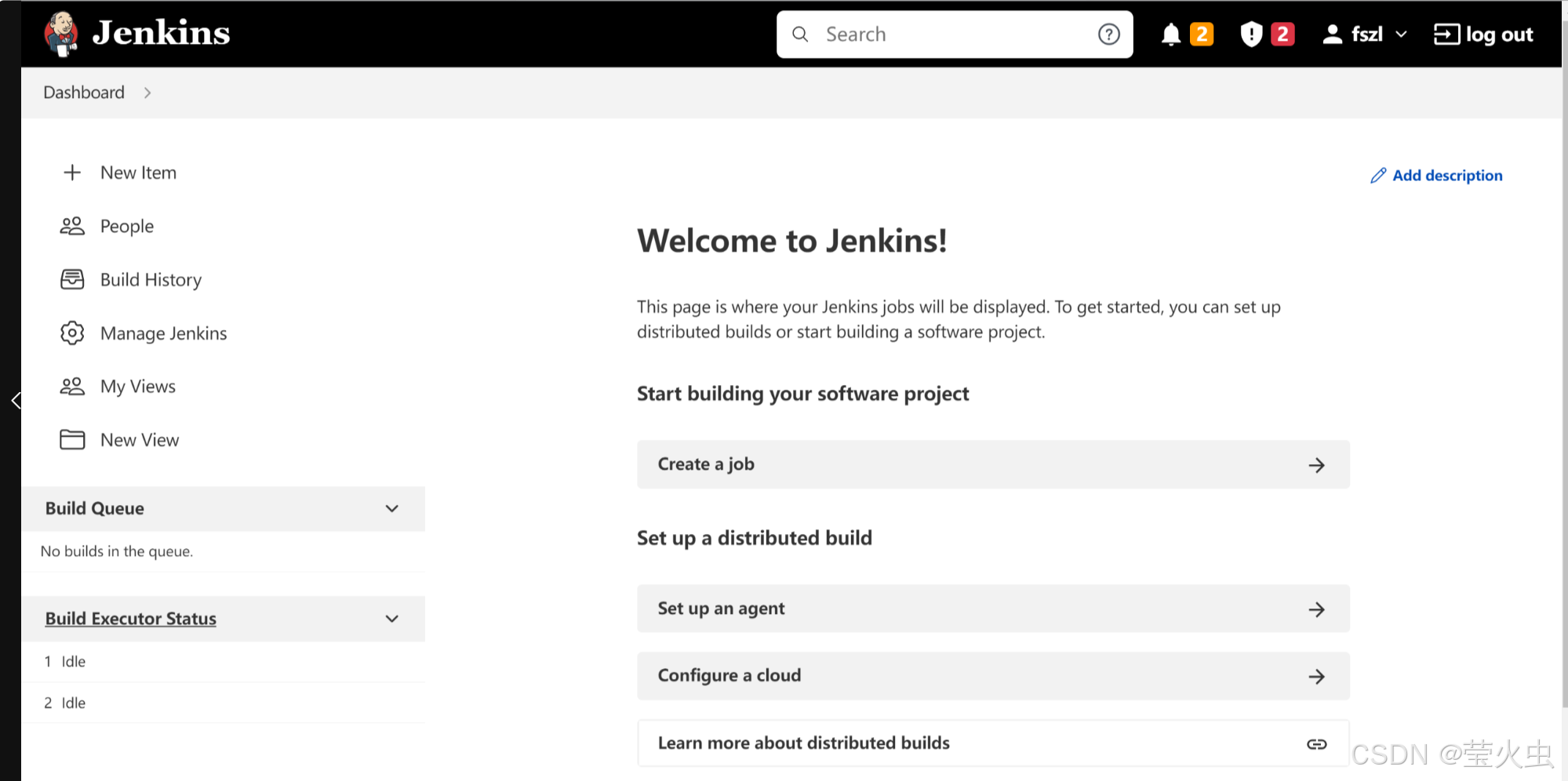Viewport: 1568px width, 781px height.
Task: Select the My Views icon
Action: coord(72,386)
